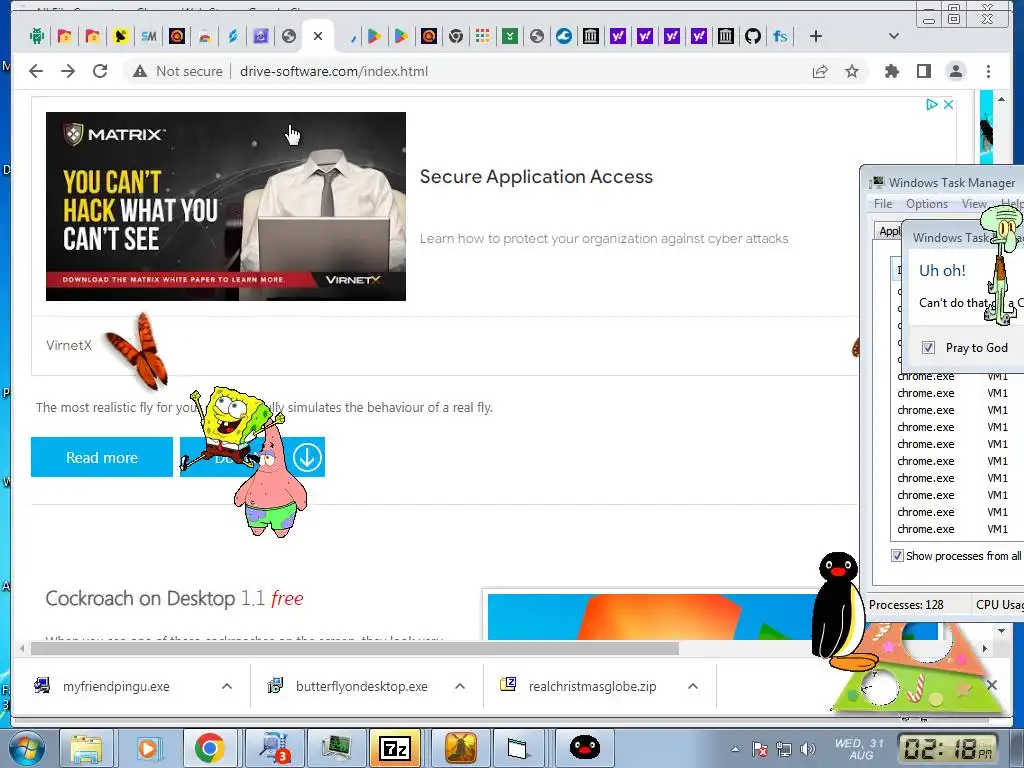
Task: Click the Pingu penguin desktop character
Action: 841,613
